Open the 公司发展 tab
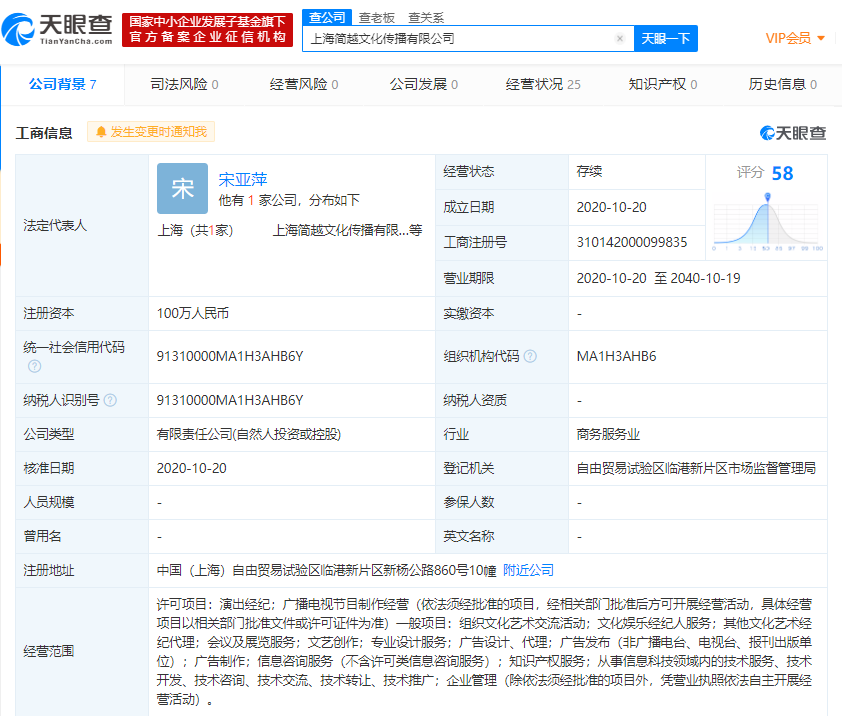Screen dimensions: 842x716 (x=424, y=84)
